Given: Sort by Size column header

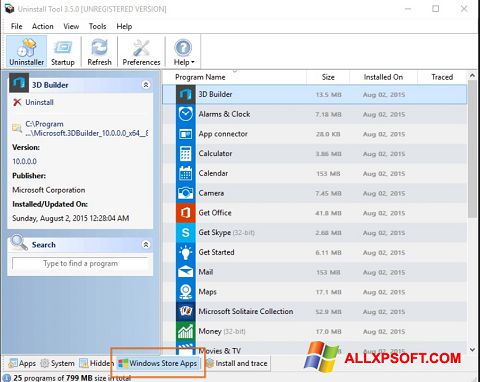Looking at the screenshot, I should coord(328,77).
